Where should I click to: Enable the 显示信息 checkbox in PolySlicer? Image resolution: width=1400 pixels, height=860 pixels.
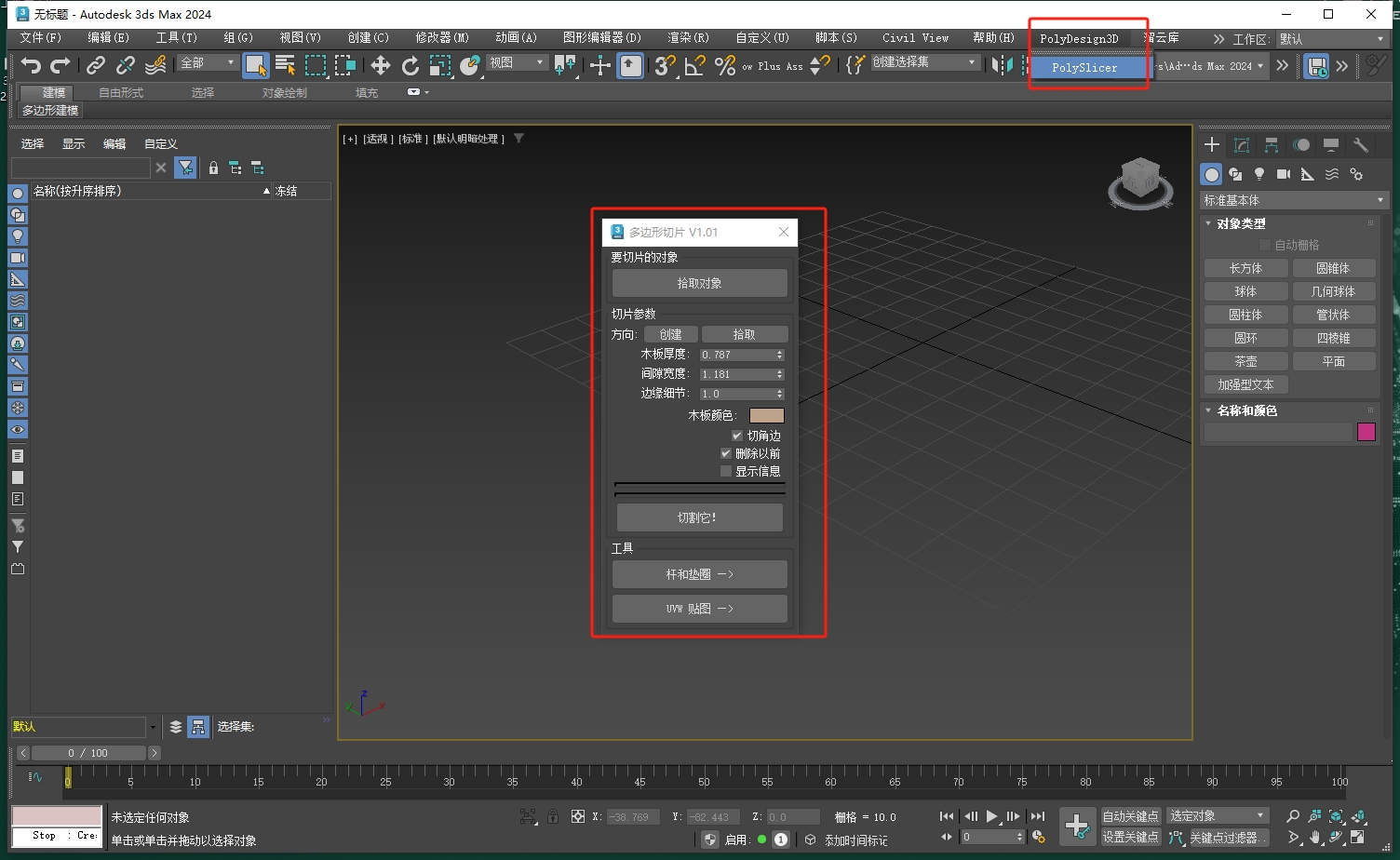(x=726, y=471)
